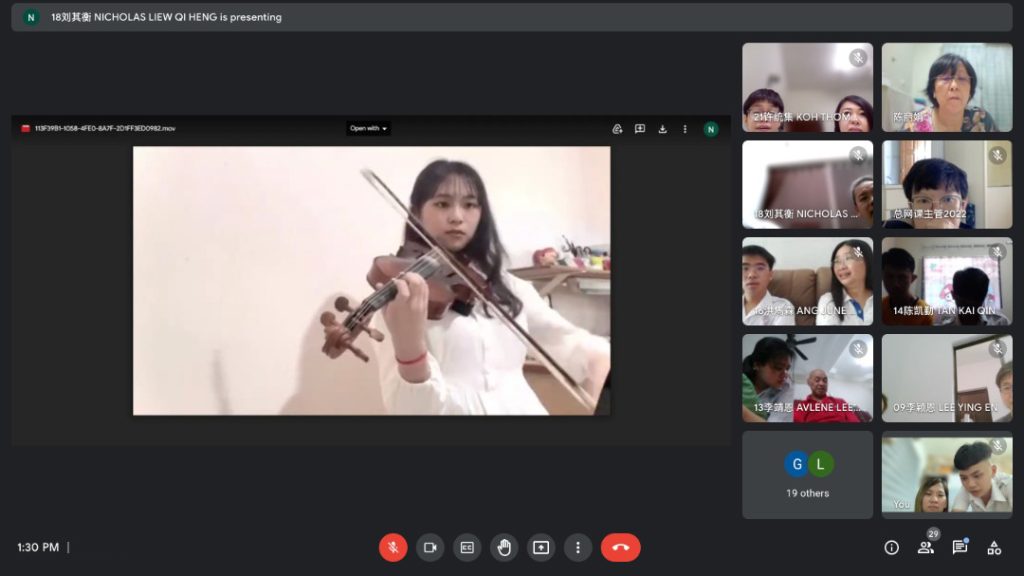Click the add comment icon in the viewer

640,128
